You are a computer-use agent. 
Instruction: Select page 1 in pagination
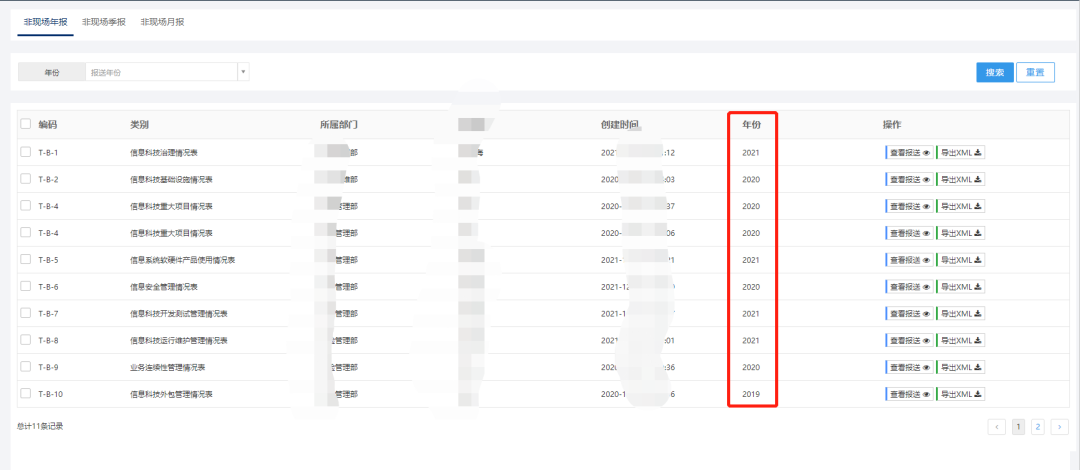[1018, 427]
